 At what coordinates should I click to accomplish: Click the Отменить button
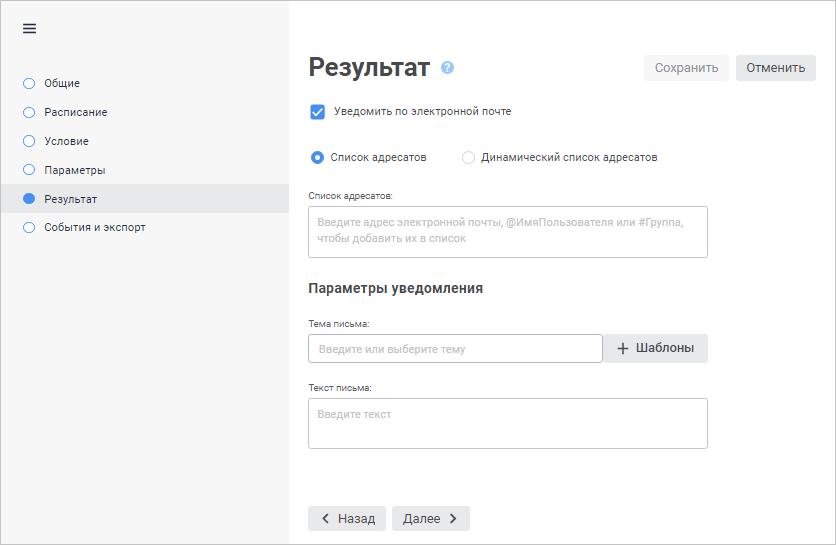click(775, 68)
